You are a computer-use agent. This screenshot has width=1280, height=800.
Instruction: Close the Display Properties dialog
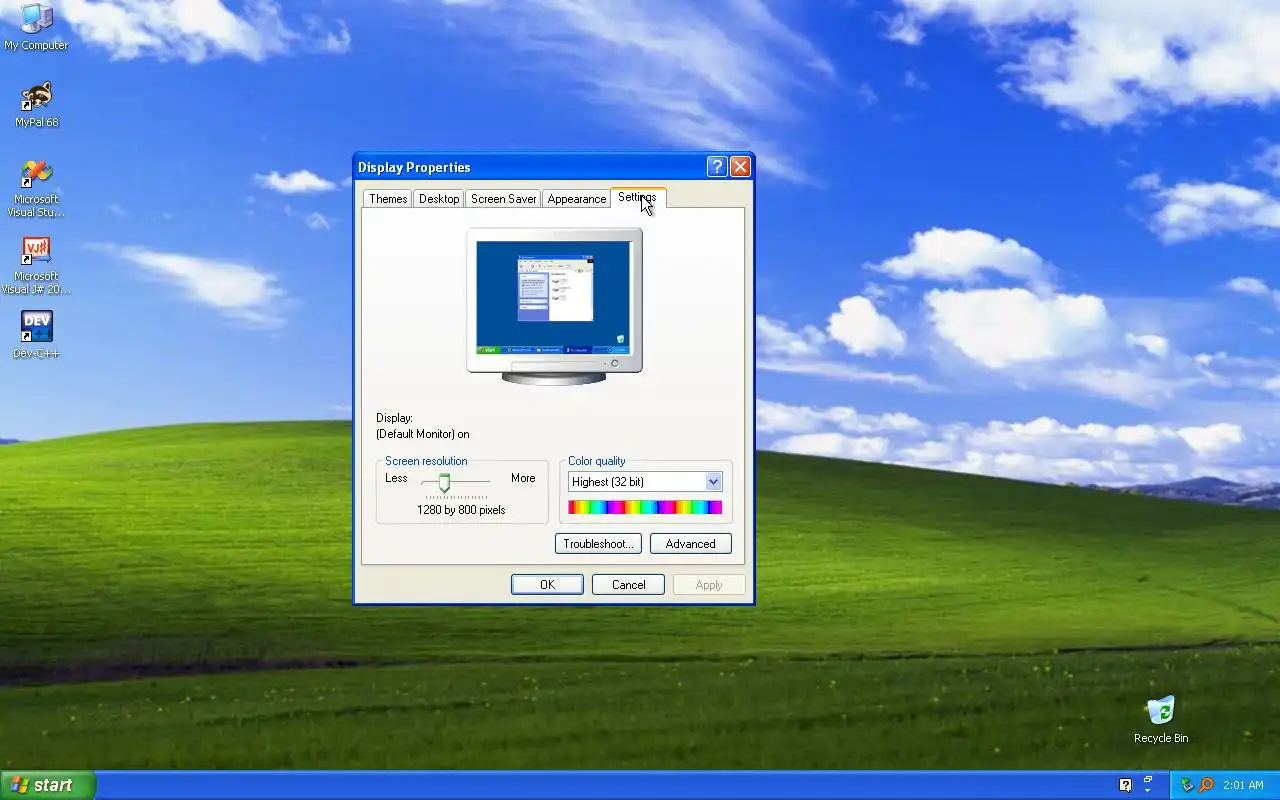740,167
